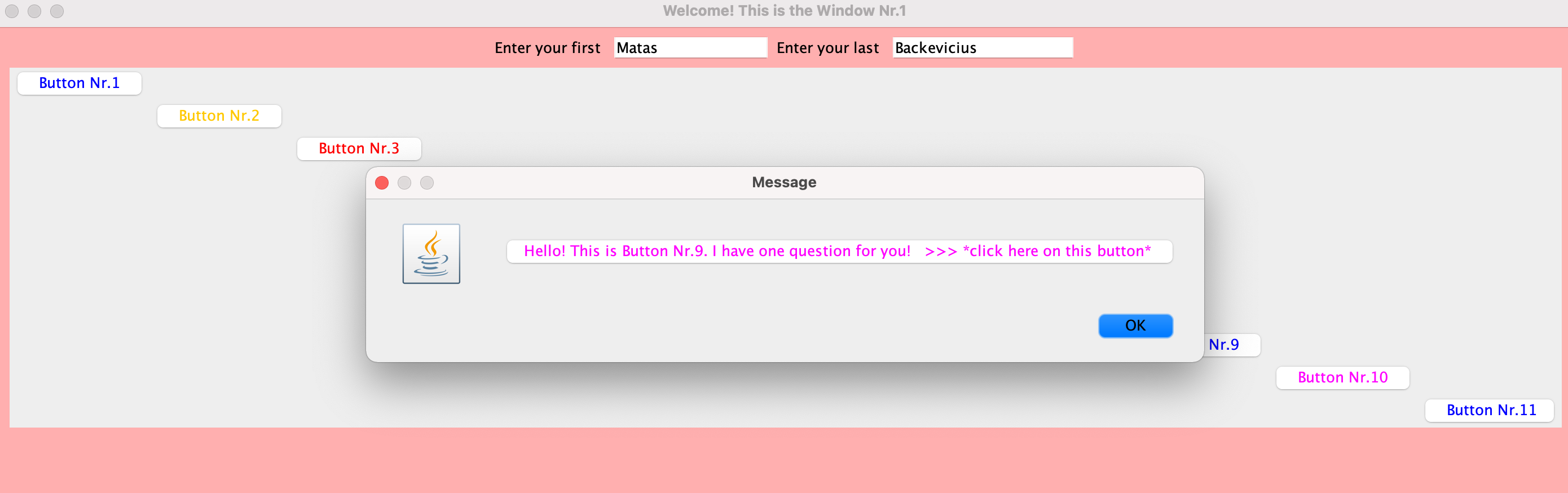The width and height of the screenshot is (1568, 493).
Task: Focus the first name field containing Matas
Action: 690,47
